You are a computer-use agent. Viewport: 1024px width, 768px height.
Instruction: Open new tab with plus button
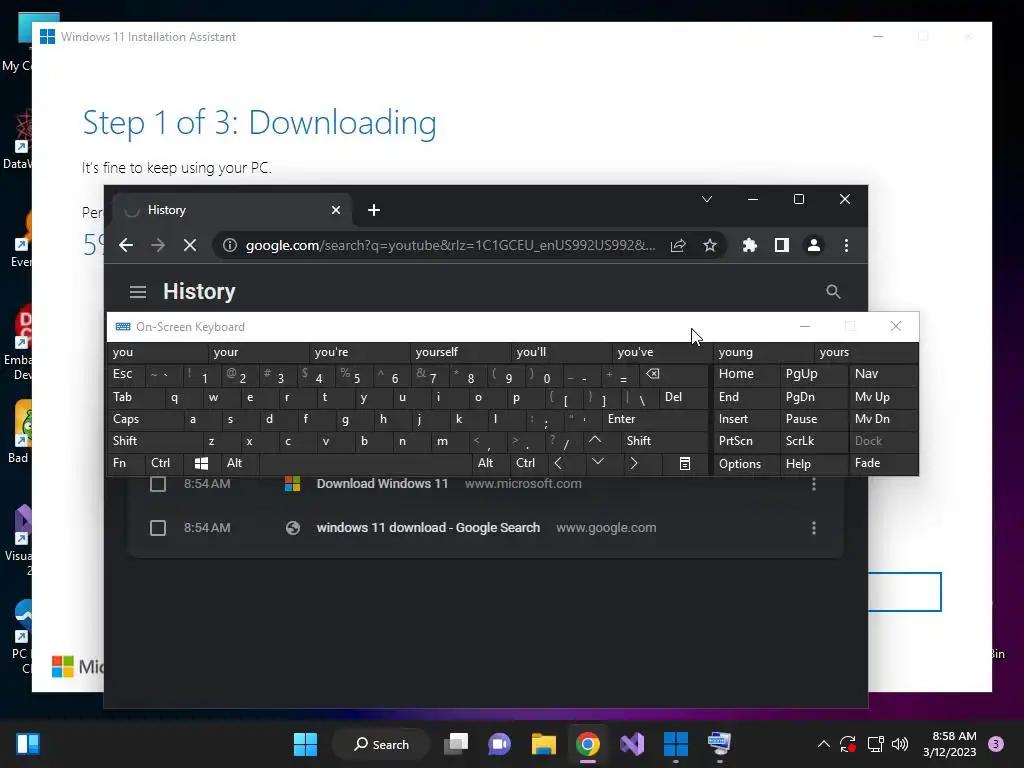[x=374, y=210]
